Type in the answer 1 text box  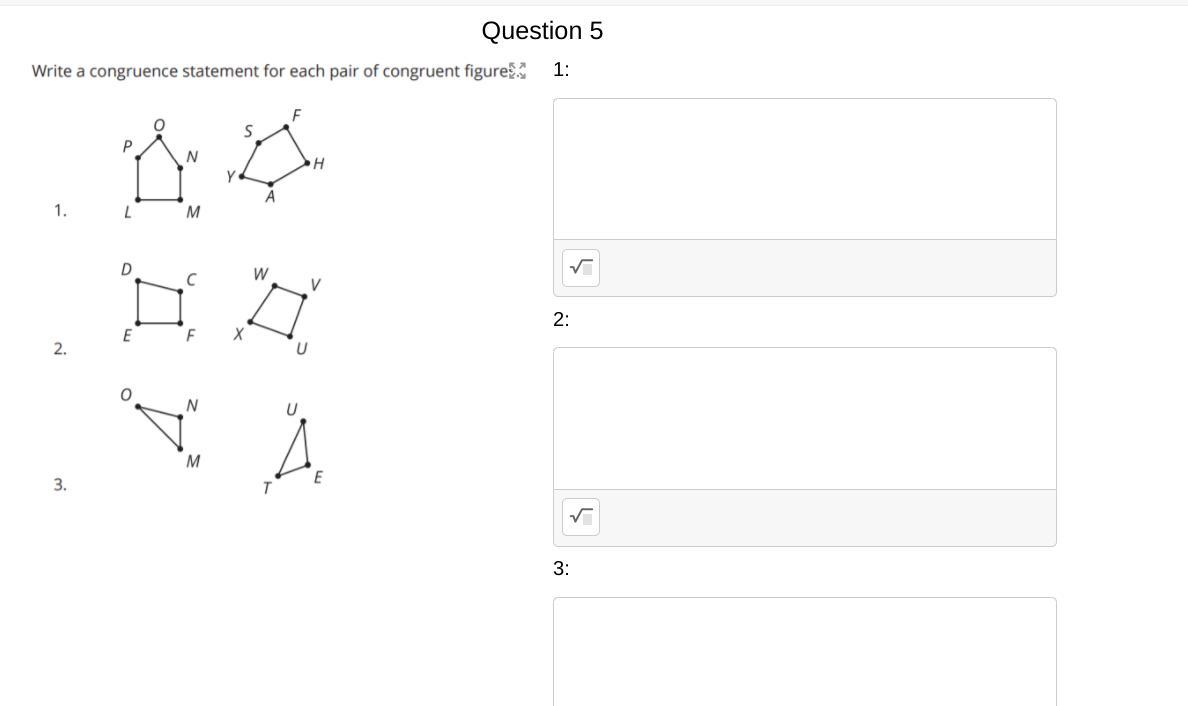pos(804,169)
